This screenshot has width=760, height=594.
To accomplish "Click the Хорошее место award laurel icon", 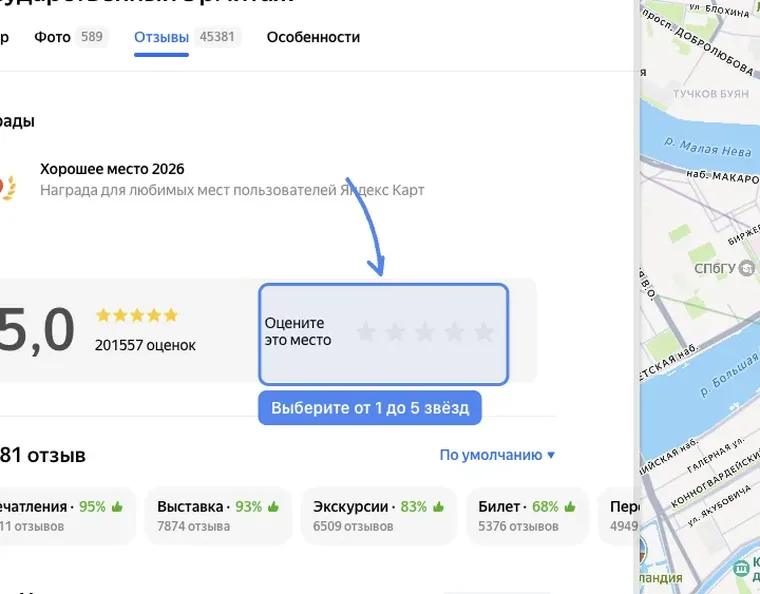I will coord(7,187).
